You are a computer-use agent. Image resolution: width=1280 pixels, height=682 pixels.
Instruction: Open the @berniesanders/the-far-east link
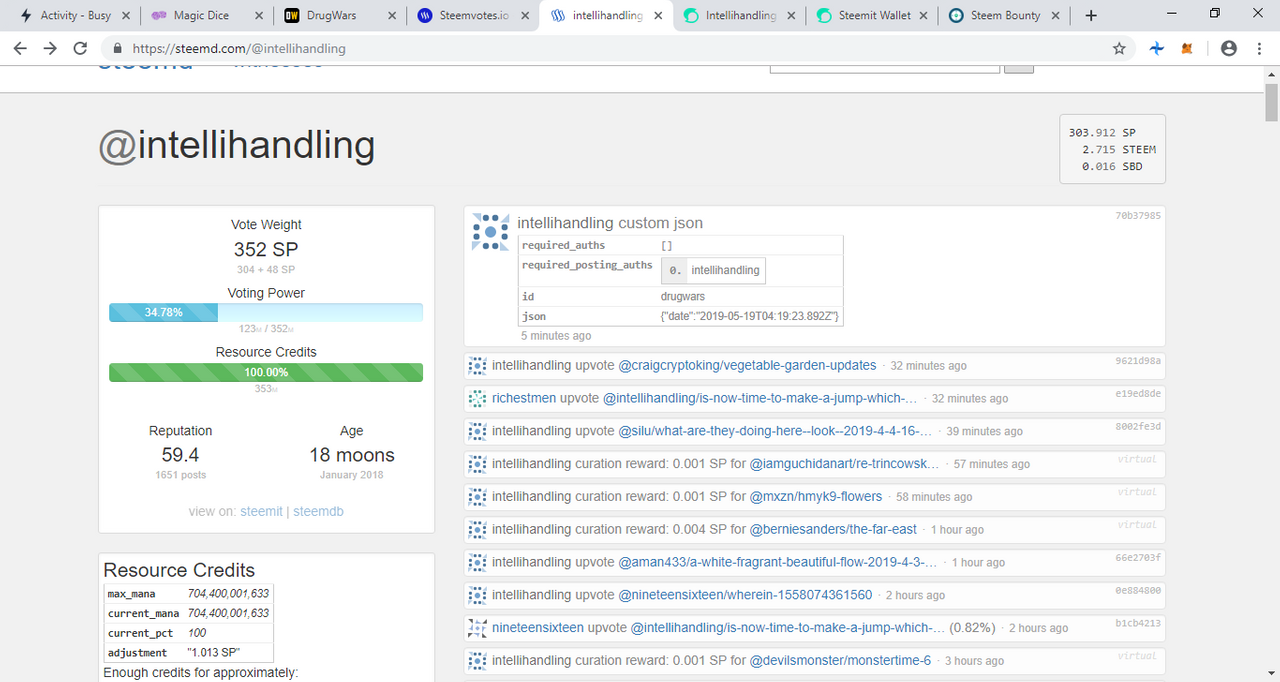click(x=833, y=529)
